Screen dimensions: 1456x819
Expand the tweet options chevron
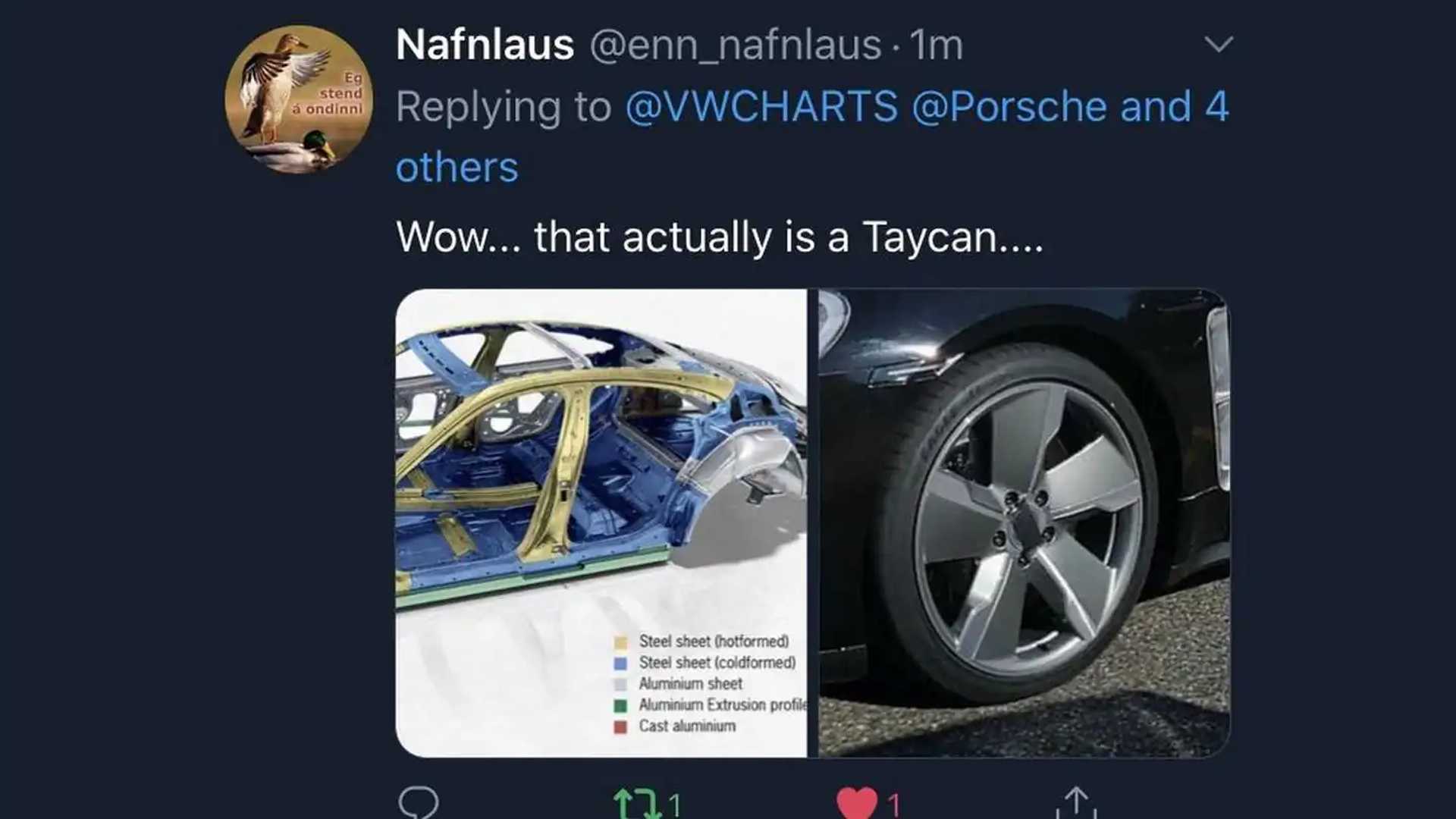(1219, 45)
